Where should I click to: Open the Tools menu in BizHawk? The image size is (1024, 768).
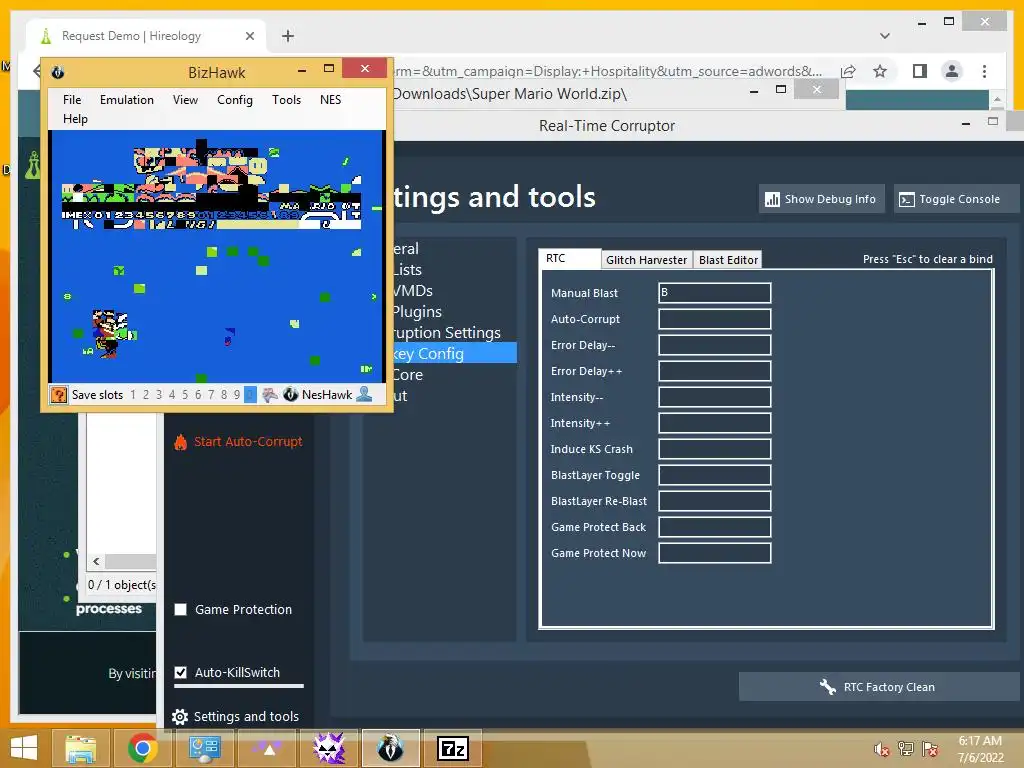click(286, 100)
